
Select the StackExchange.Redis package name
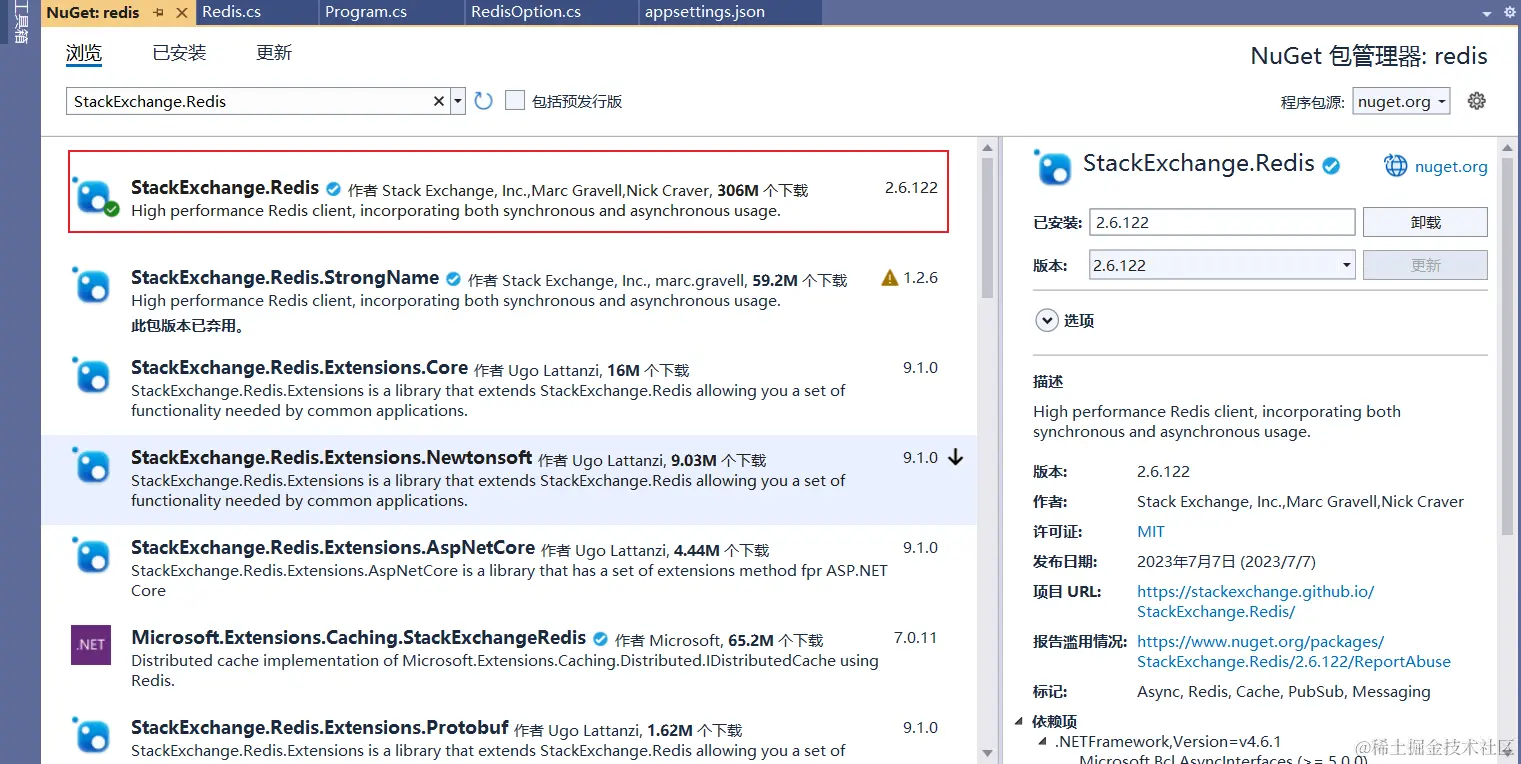click(x=225, y=188)
